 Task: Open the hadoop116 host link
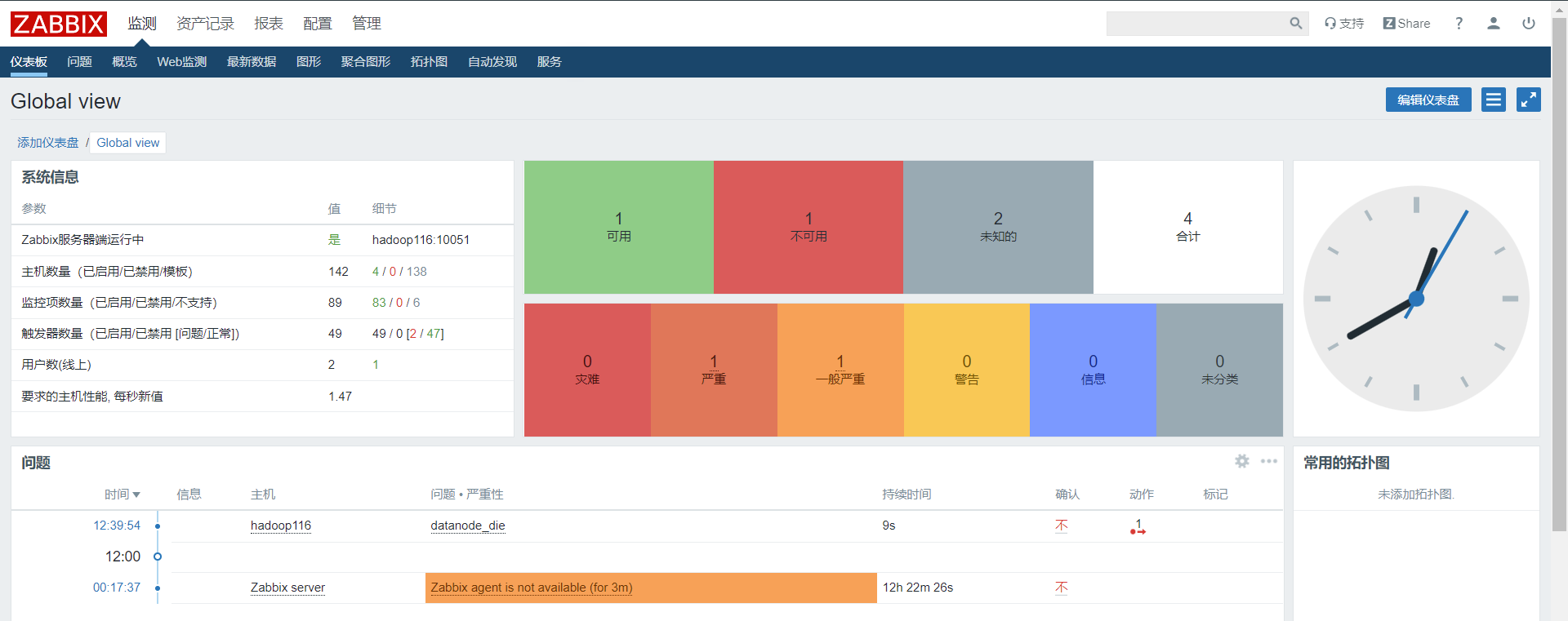pos(281,526)
